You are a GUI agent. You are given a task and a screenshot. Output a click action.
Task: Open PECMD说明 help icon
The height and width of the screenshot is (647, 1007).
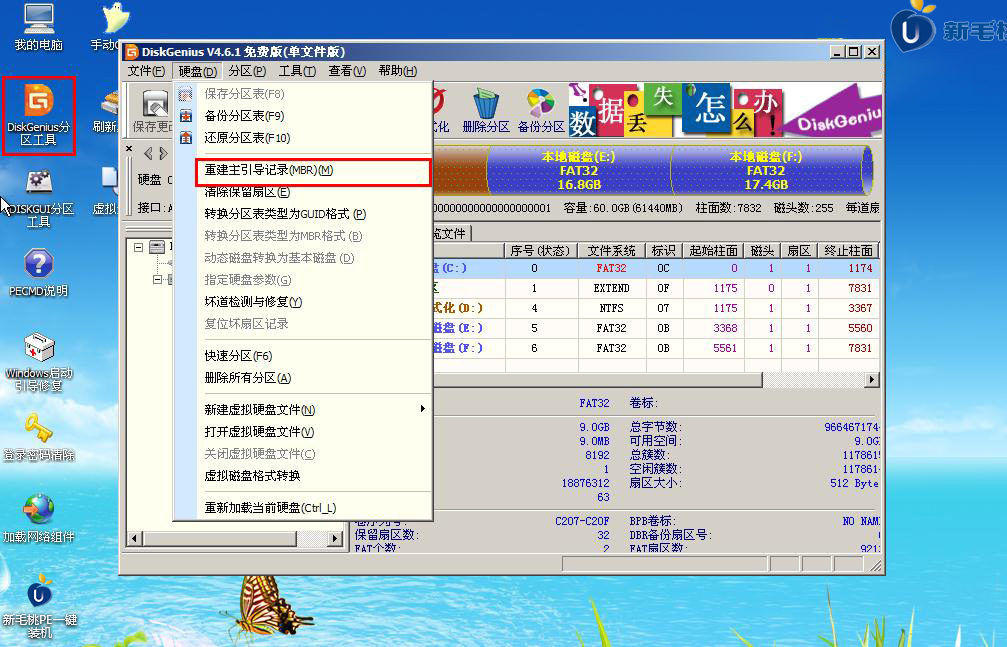click(39, 273)
